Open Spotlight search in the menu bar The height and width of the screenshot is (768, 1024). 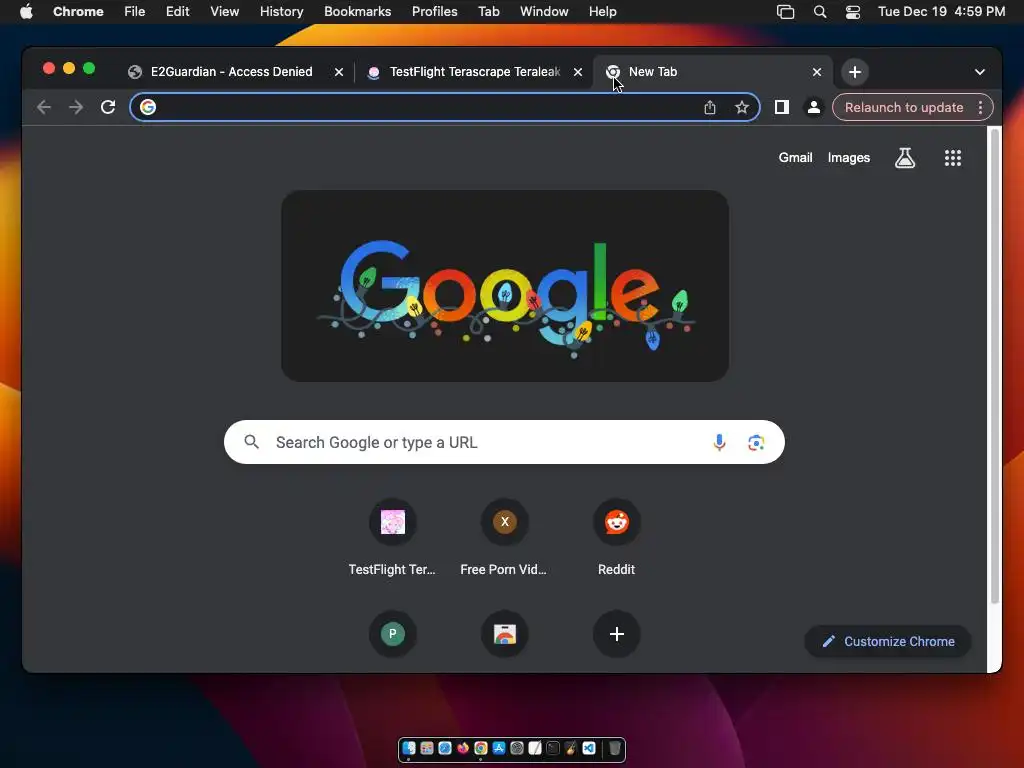point(820,12)
